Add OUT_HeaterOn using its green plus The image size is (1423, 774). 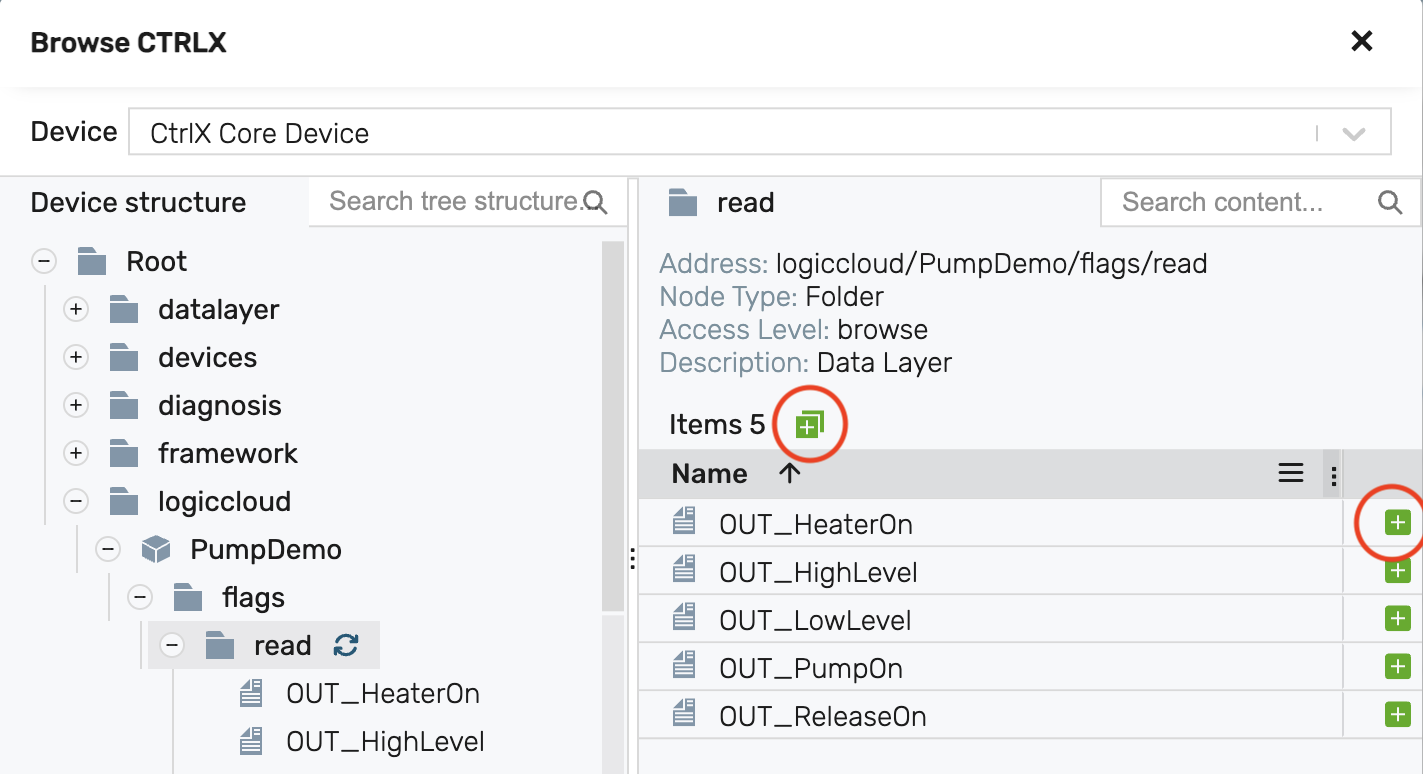click(1397, 523)
